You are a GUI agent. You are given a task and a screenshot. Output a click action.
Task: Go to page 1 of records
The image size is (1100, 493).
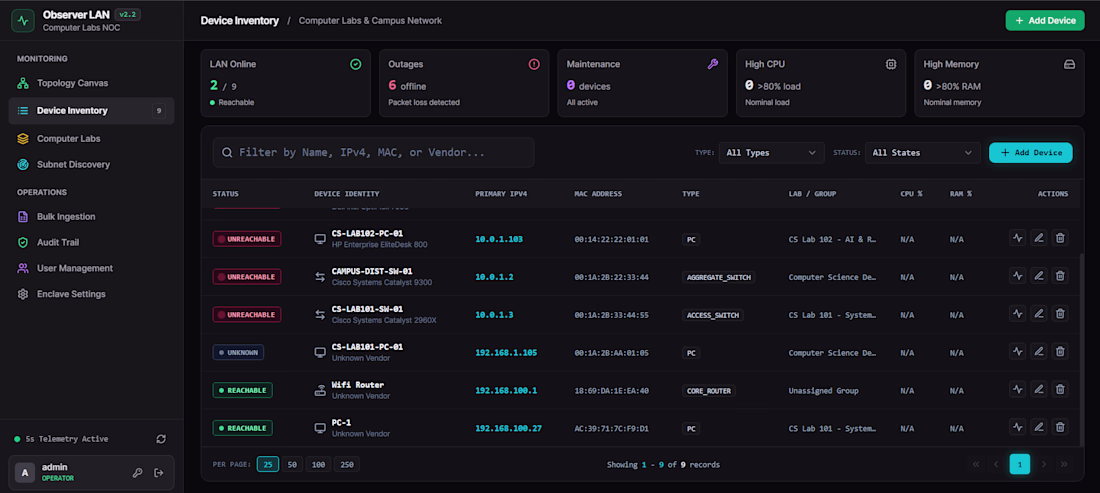click(1019, 464)
